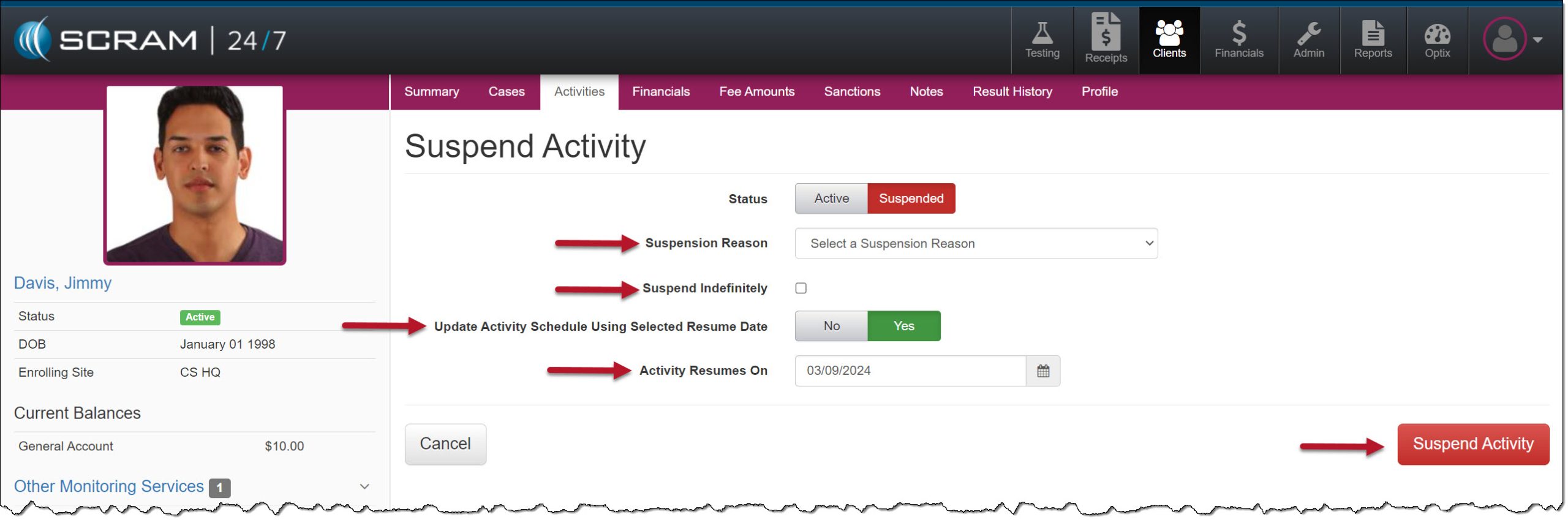Click the Activity Resumes On date field
Screen dimensions: 1568x525
910,371
